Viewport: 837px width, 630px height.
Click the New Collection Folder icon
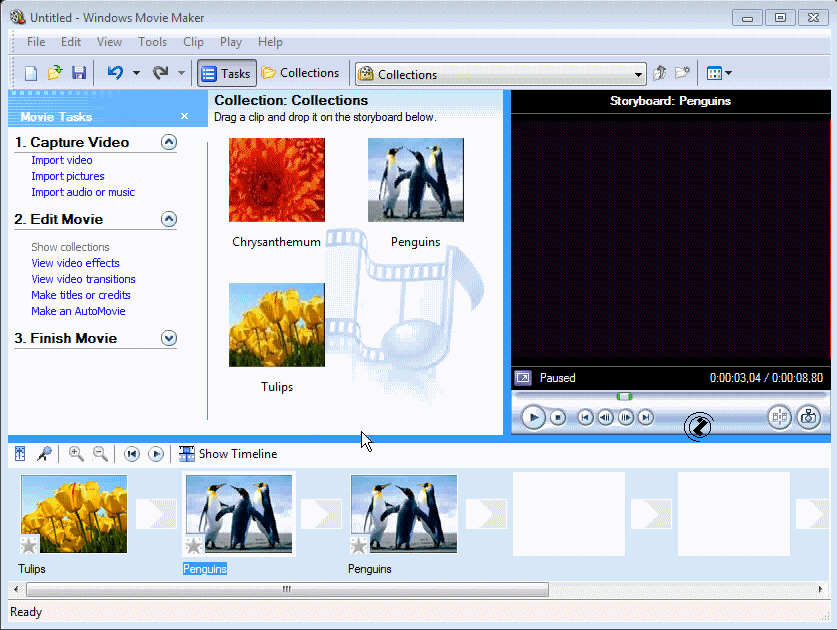coord(682,73)
